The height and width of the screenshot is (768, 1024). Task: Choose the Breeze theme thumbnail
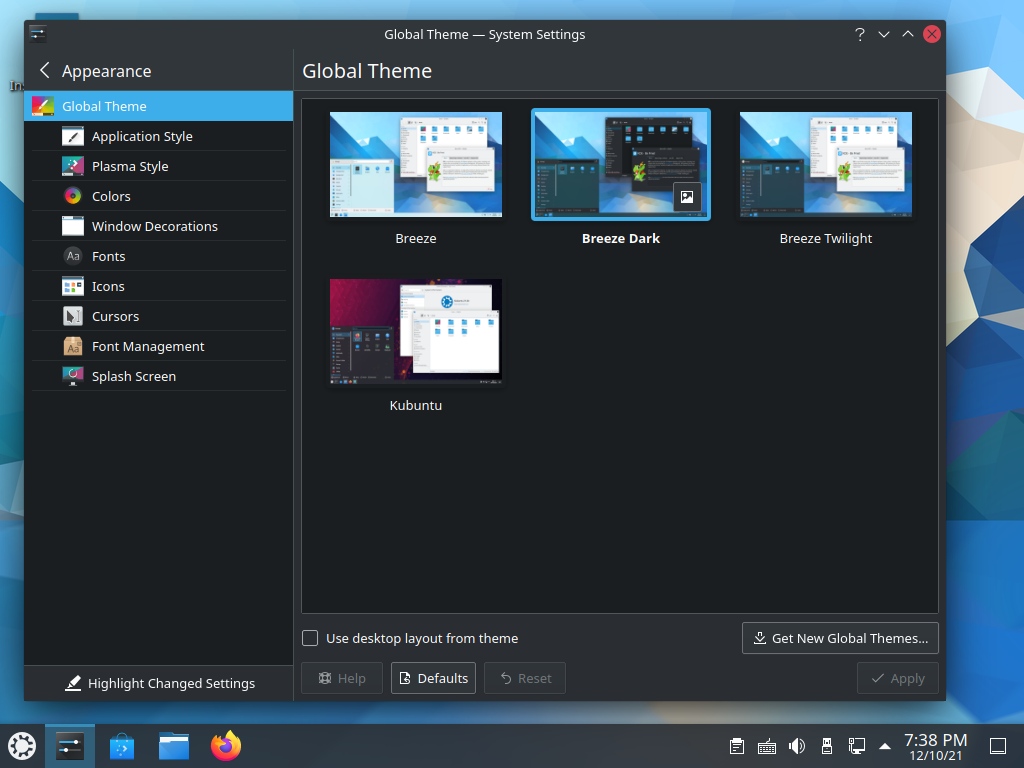click(x=416, y=164)
